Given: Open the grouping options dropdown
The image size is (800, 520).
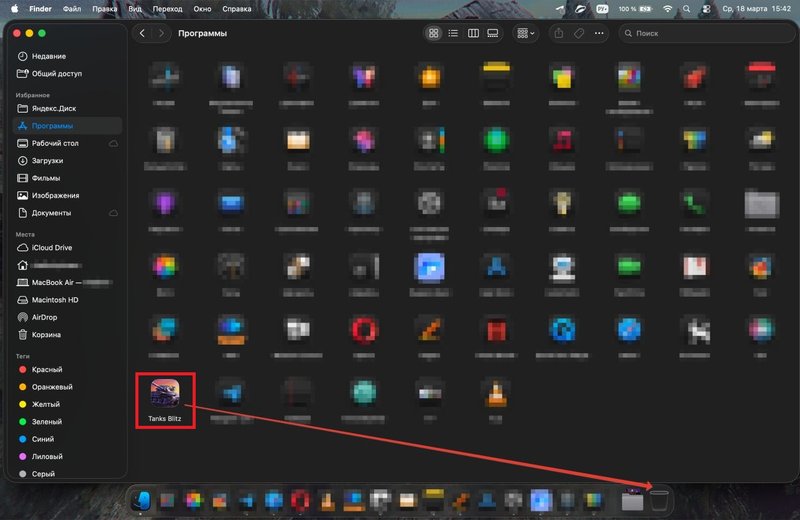Looking at the screenshot, I should click(x=525, y=33).
